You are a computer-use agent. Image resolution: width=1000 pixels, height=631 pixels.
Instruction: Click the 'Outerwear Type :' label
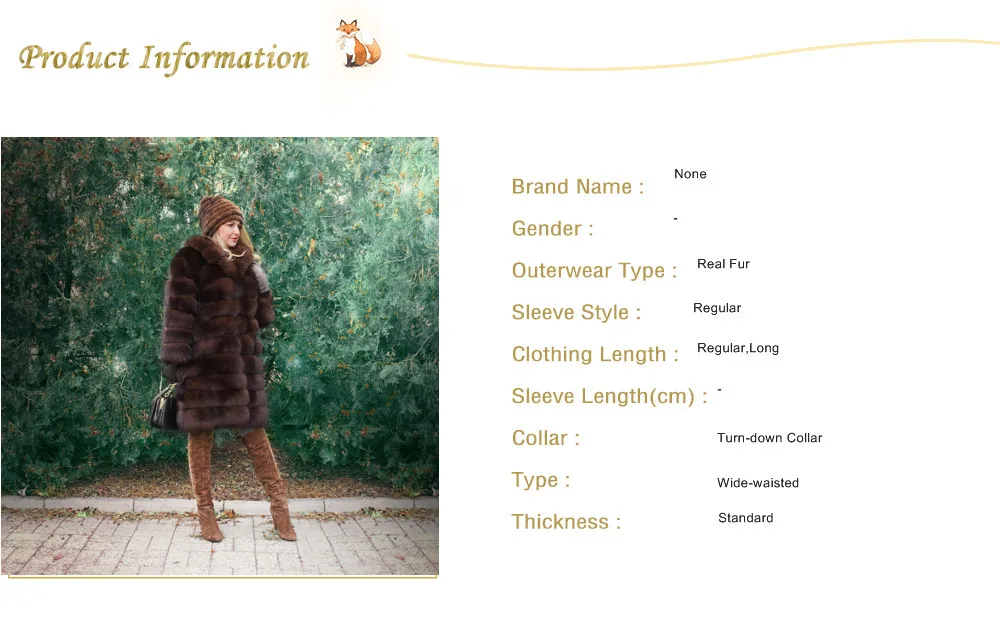(x=594, y=271)
